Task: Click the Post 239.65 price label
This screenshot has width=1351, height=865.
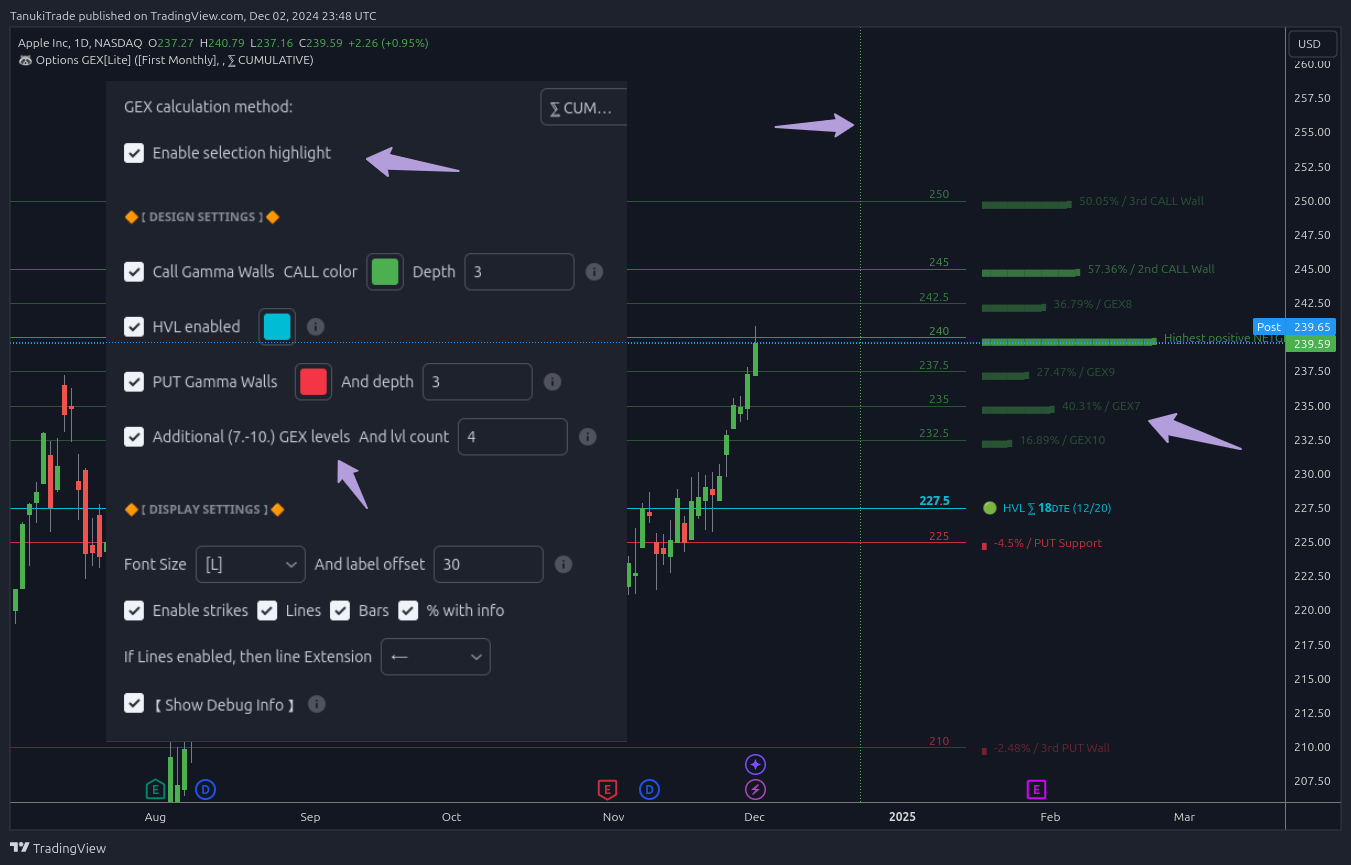Action: click(1294, 327)
